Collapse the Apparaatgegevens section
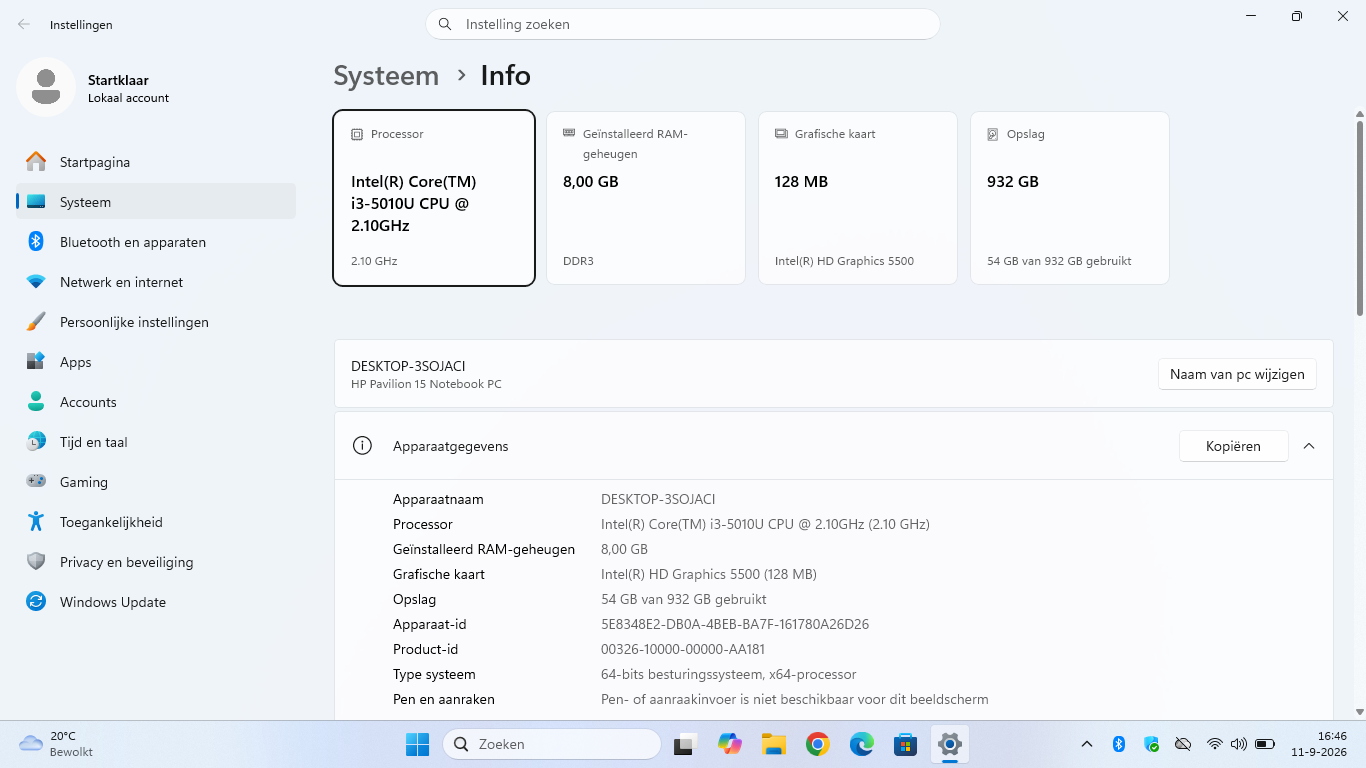This screenshot has height=768, width=1366. pyautogui.click(x=1309, y=446)
